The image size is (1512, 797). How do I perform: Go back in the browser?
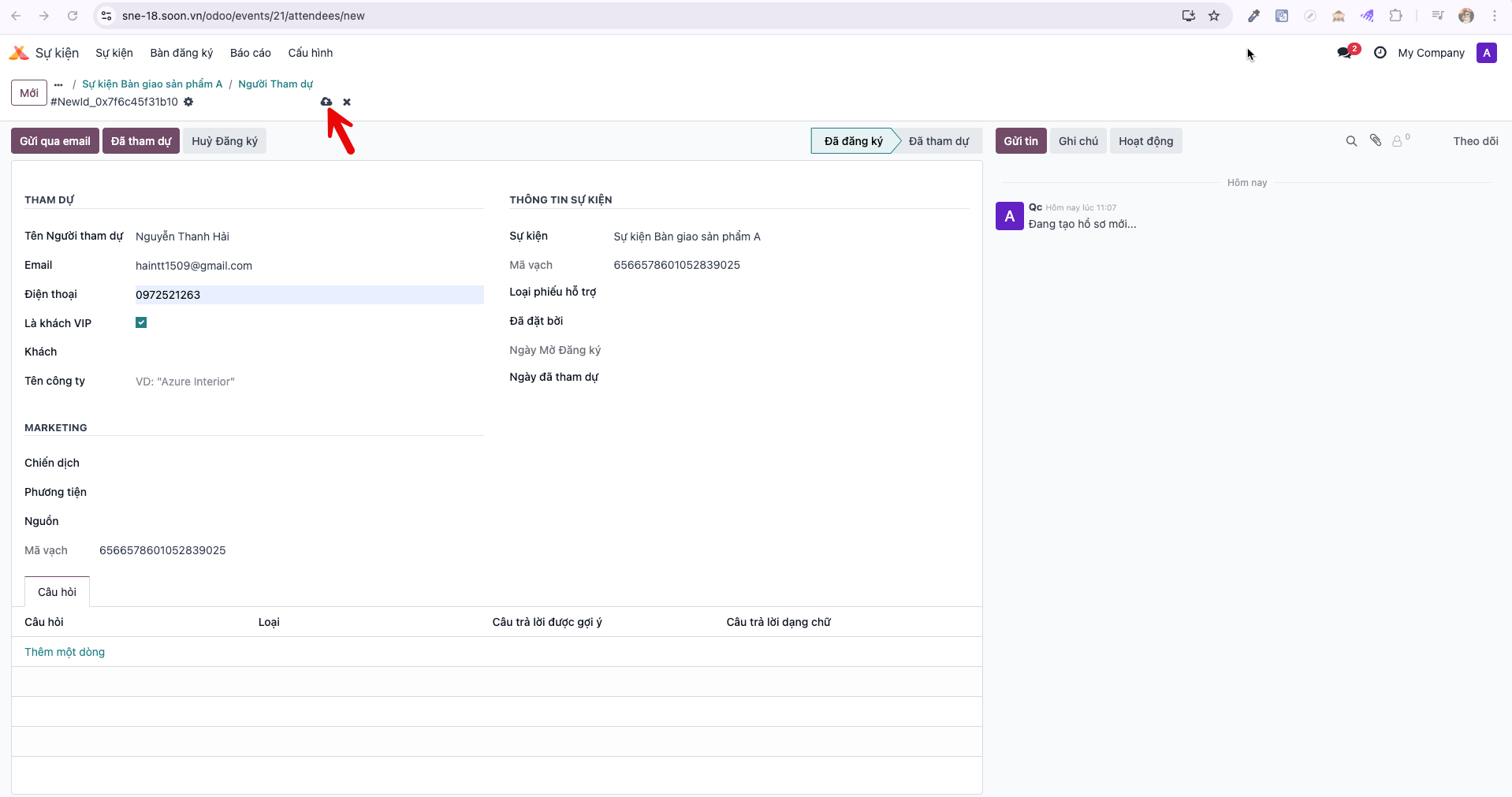pyautogui.click(x=16, y=16)
